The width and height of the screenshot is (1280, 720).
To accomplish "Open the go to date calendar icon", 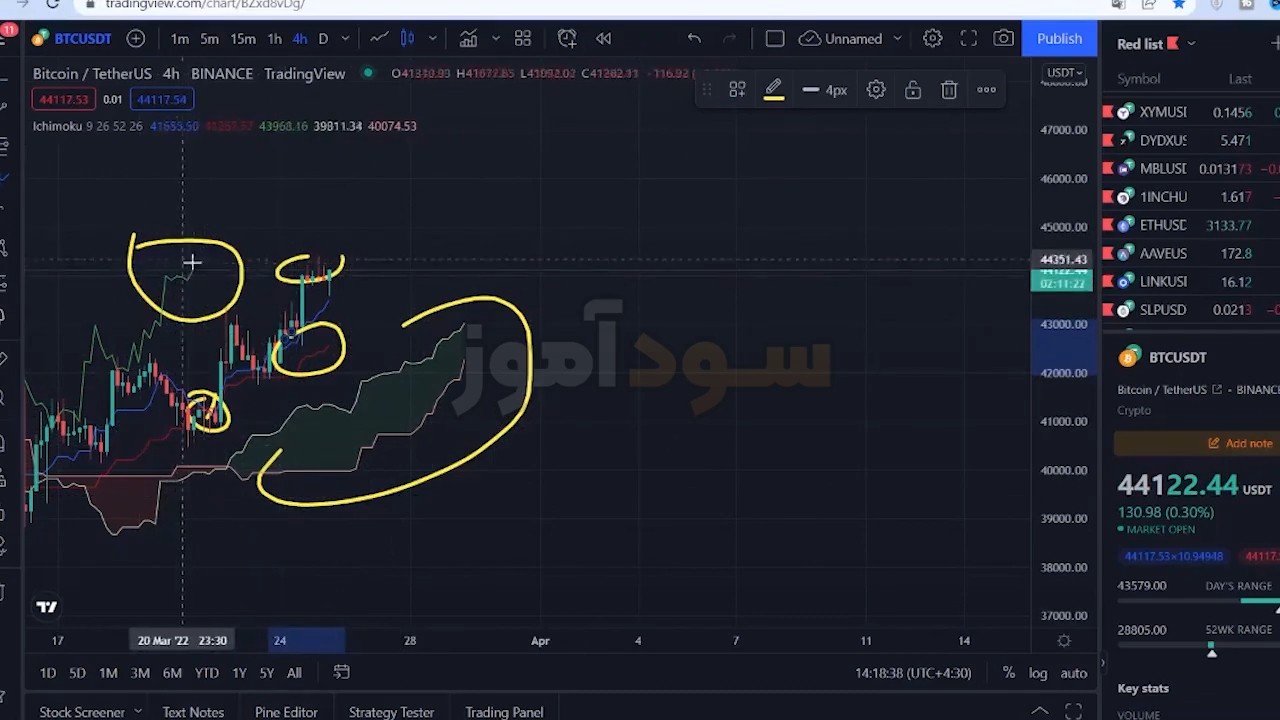I will click(x=341, y=673).
